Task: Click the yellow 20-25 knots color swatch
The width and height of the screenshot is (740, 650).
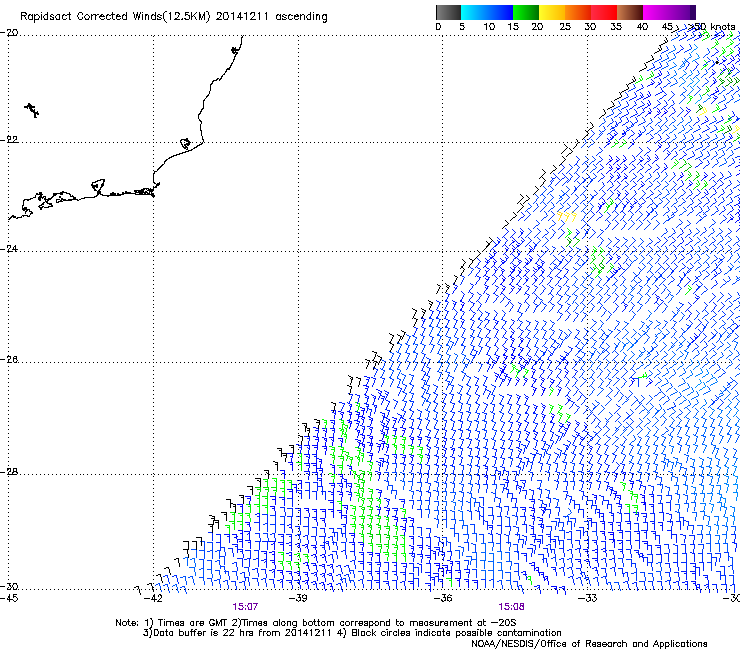Action: tap(552, 12)
